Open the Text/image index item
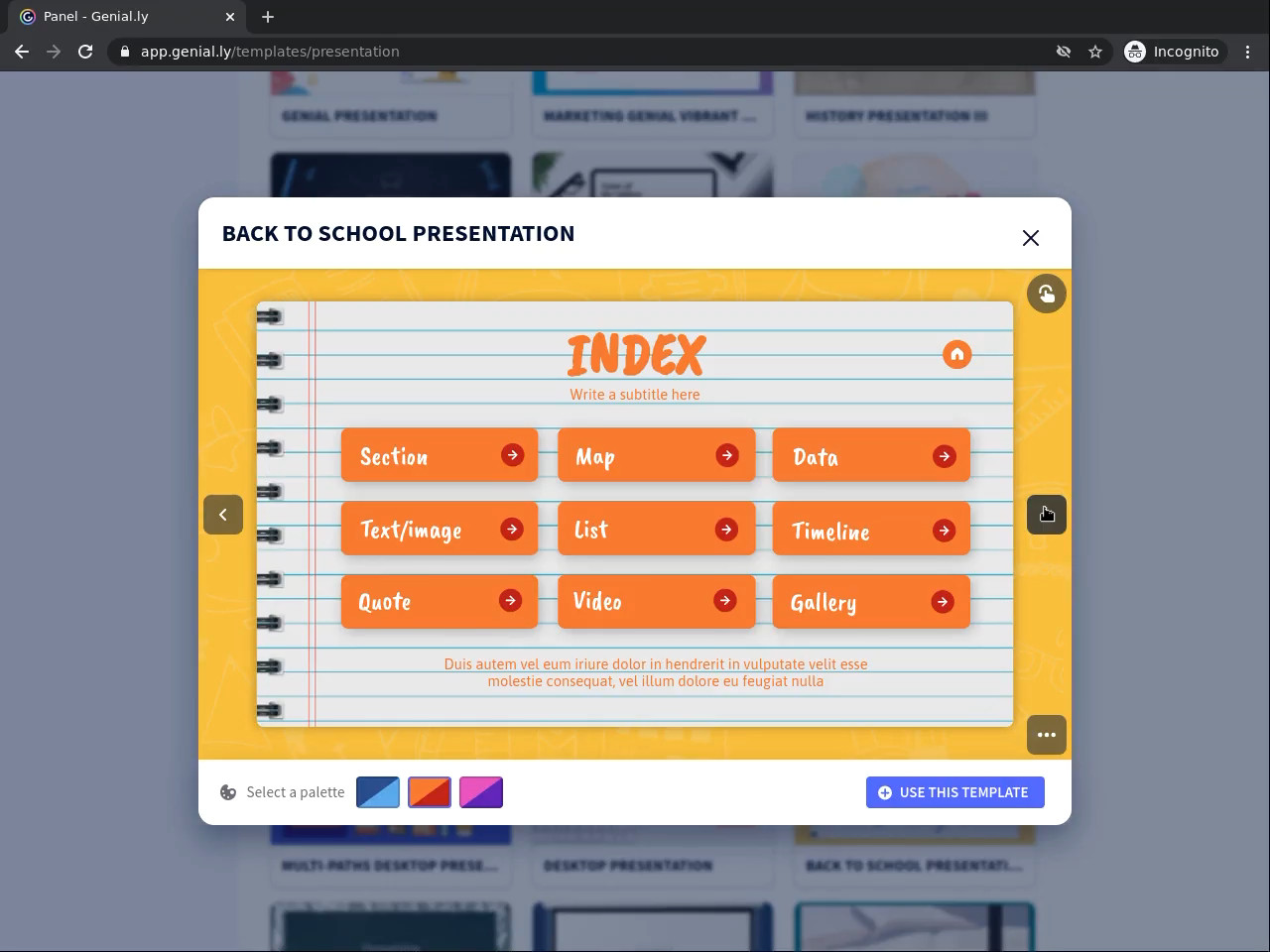Screen dimensions: 1270x952 pos(440,529)
